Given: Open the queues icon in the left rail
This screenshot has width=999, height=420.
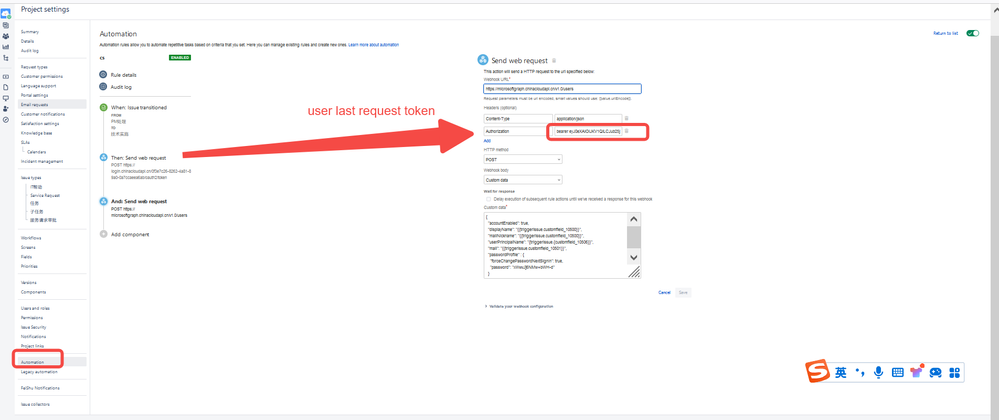Looking at the screenshot, I should (x=6, y=25).
